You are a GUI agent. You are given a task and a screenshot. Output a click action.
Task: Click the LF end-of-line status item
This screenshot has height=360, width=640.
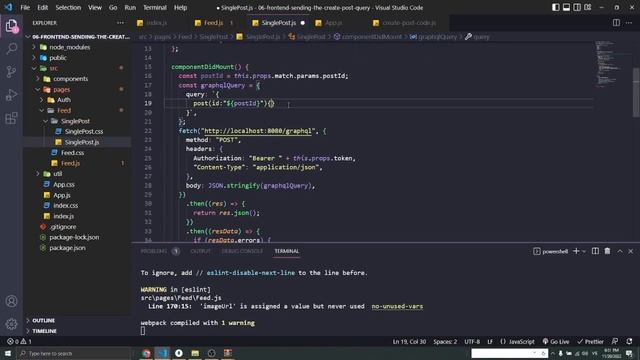[490, 341]
